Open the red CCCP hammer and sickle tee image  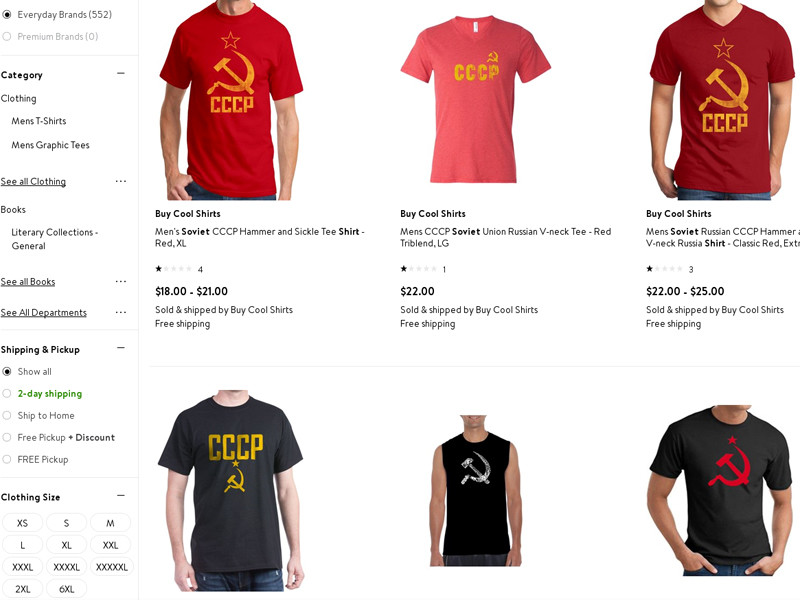click(x=231, y=100)
